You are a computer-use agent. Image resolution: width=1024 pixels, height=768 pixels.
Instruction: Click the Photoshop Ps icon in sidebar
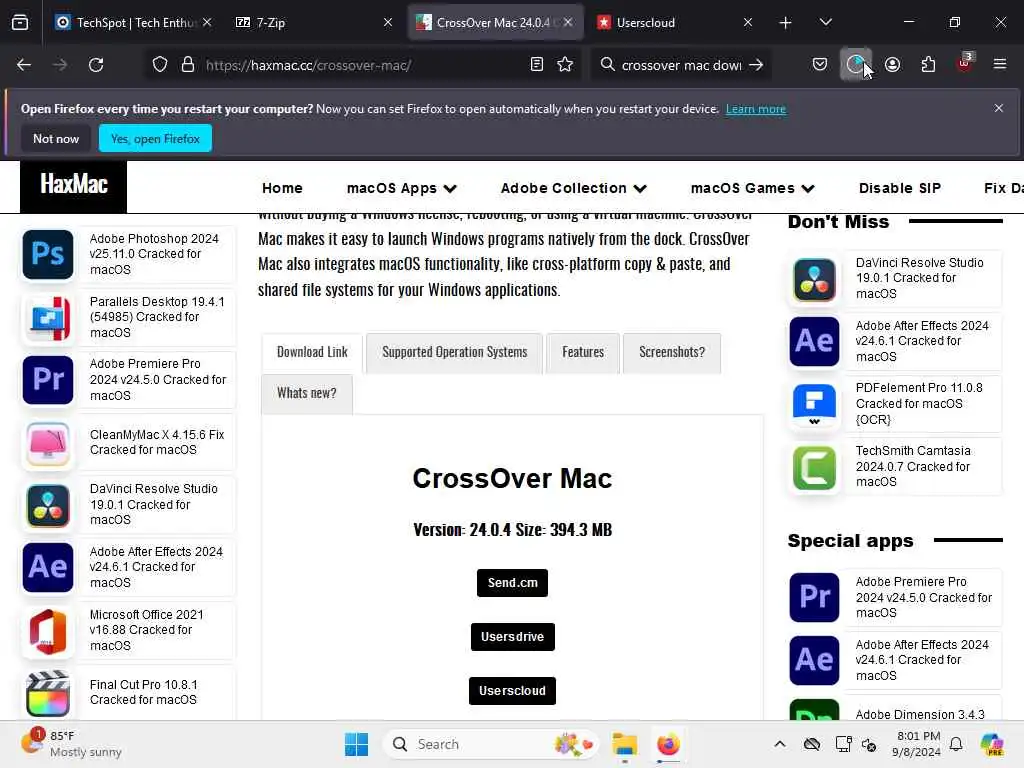tap(48, 254)
